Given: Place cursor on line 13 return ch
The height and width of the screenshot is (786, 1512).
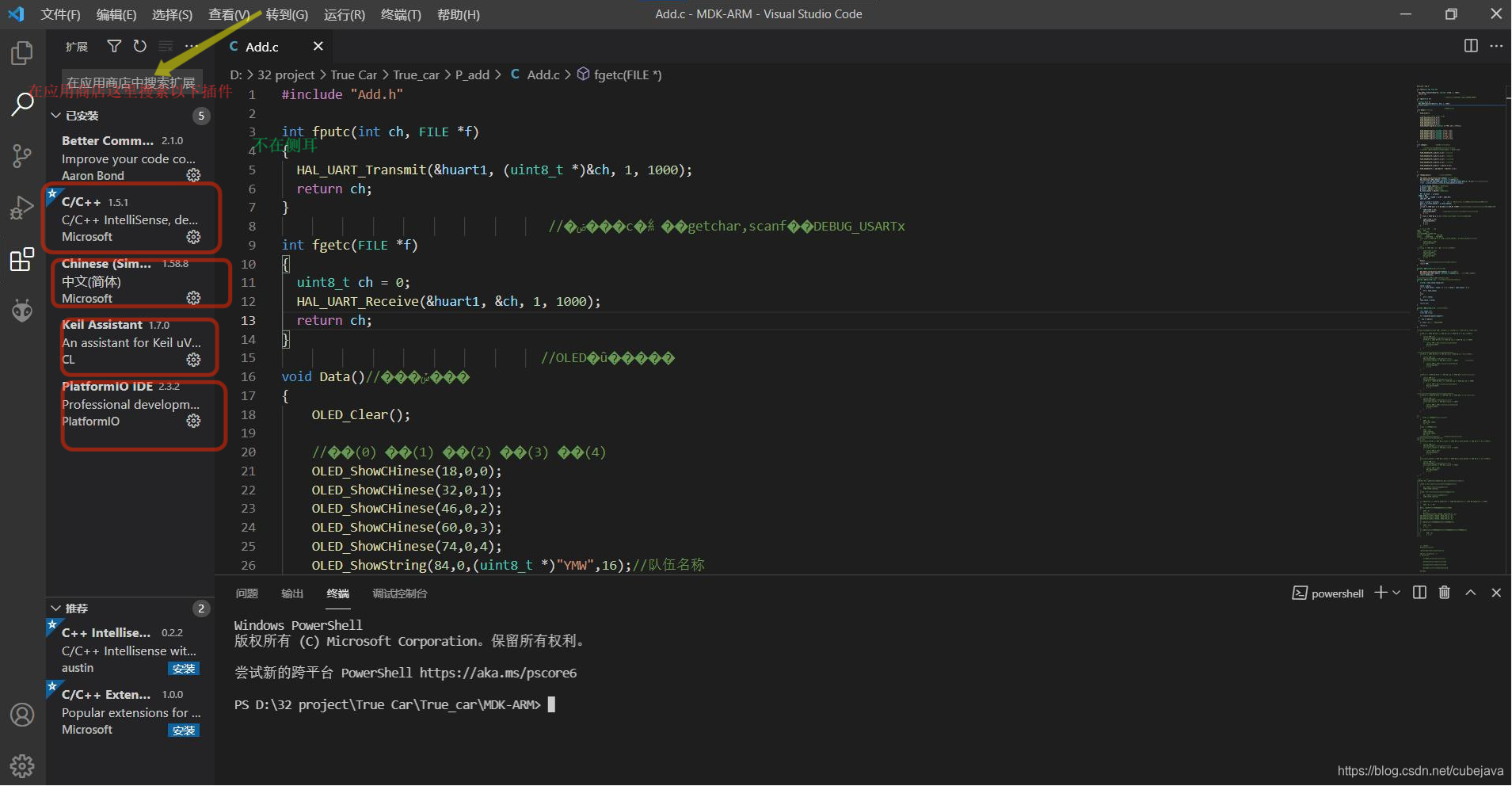Looking at the screenshot, I should point(333,320).
